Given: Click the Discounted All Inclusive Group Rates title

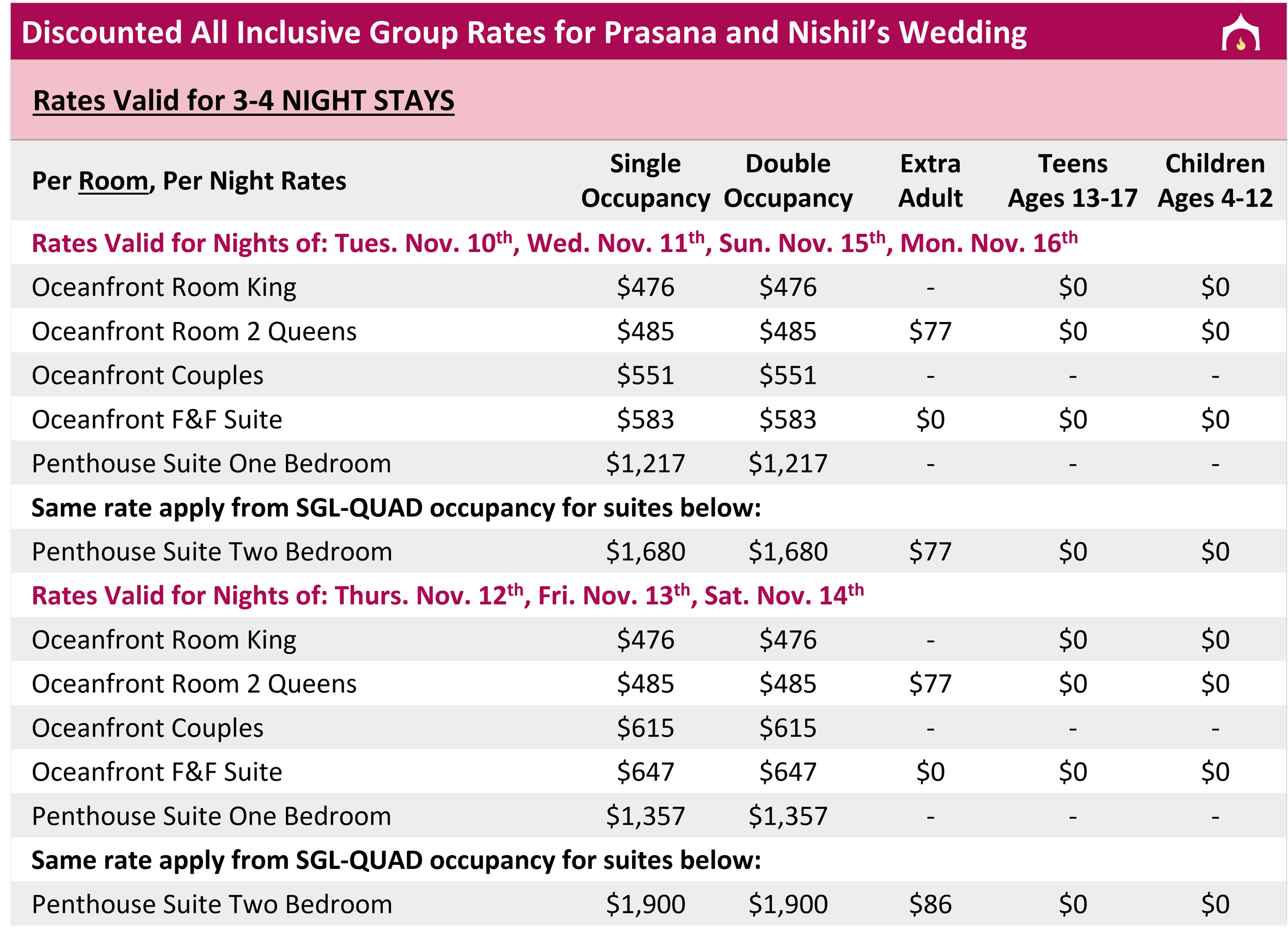Looking at the screenshot, I should tap(523, 32).
